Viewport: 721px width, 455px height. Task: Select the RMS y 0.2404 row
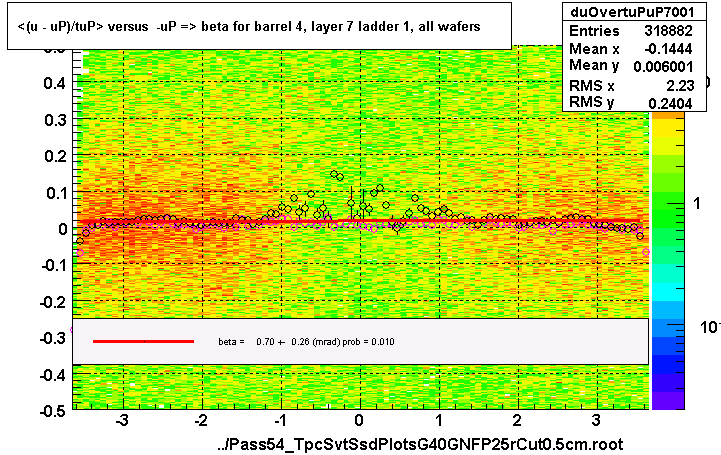point(631,102)
